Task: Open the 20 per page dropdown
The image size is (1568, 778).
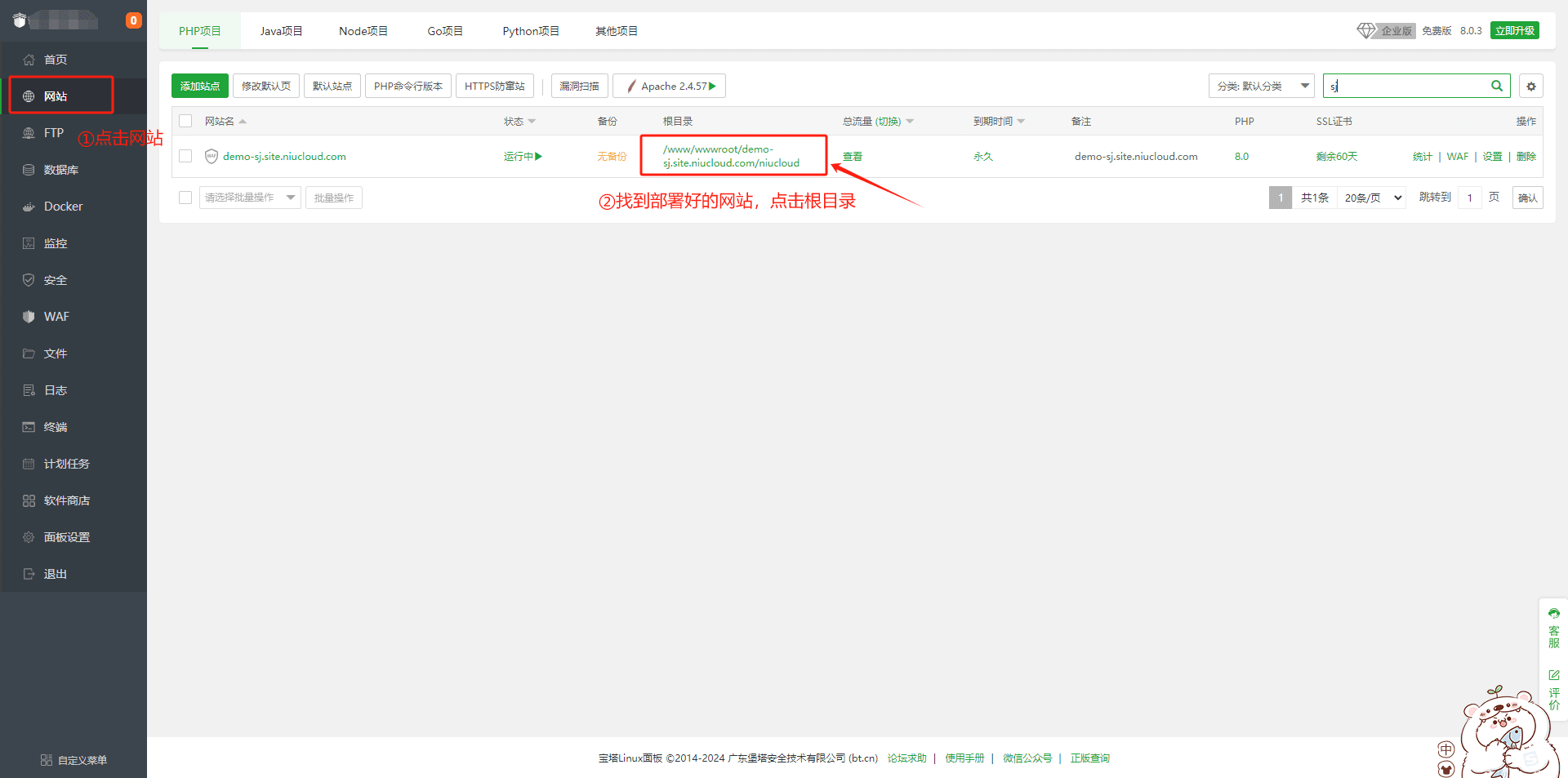Action: pos(1372,198)
